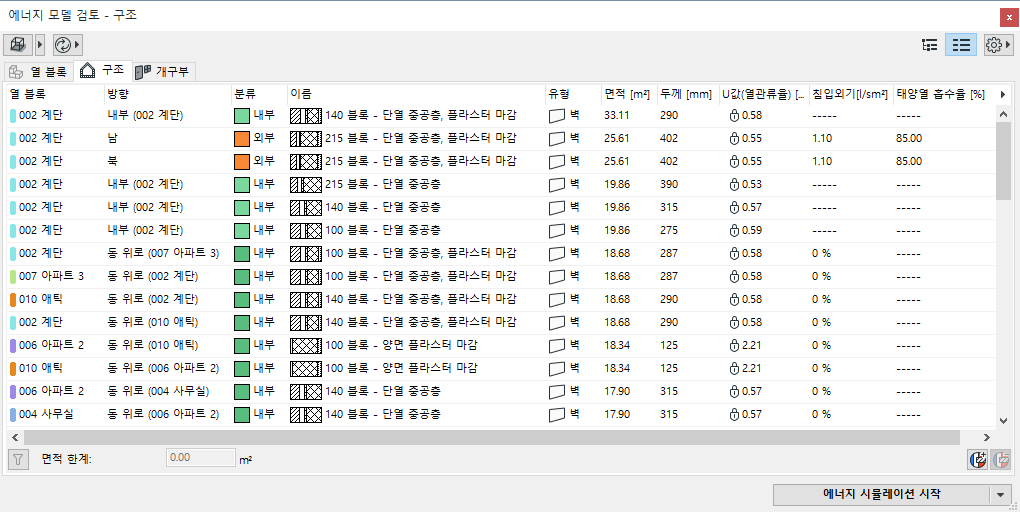
Task: Click vertical scrollbar down arrow
Action: [1002, 420]
